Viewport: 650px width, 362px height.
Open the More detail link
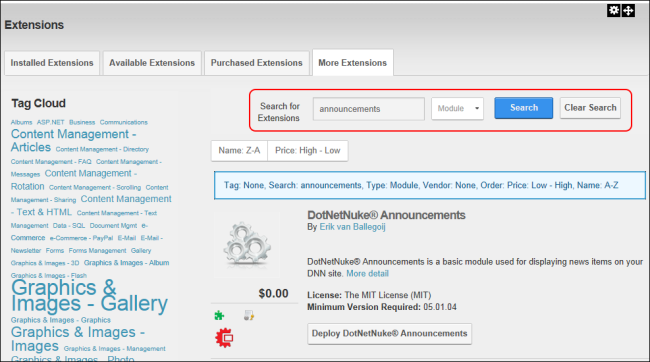(367, 273)
